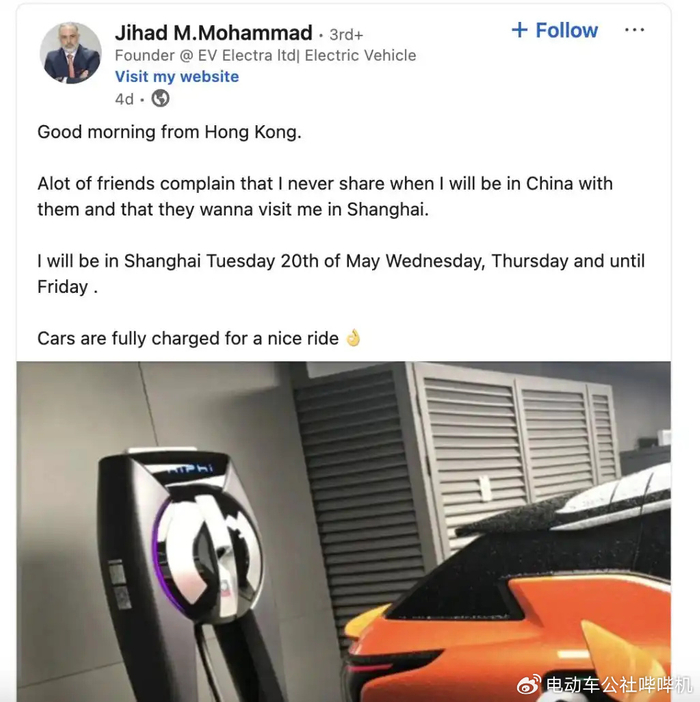Click the Weibo logo watermark
This screenshot has height=702, width=700.
[x=529, y=685]
